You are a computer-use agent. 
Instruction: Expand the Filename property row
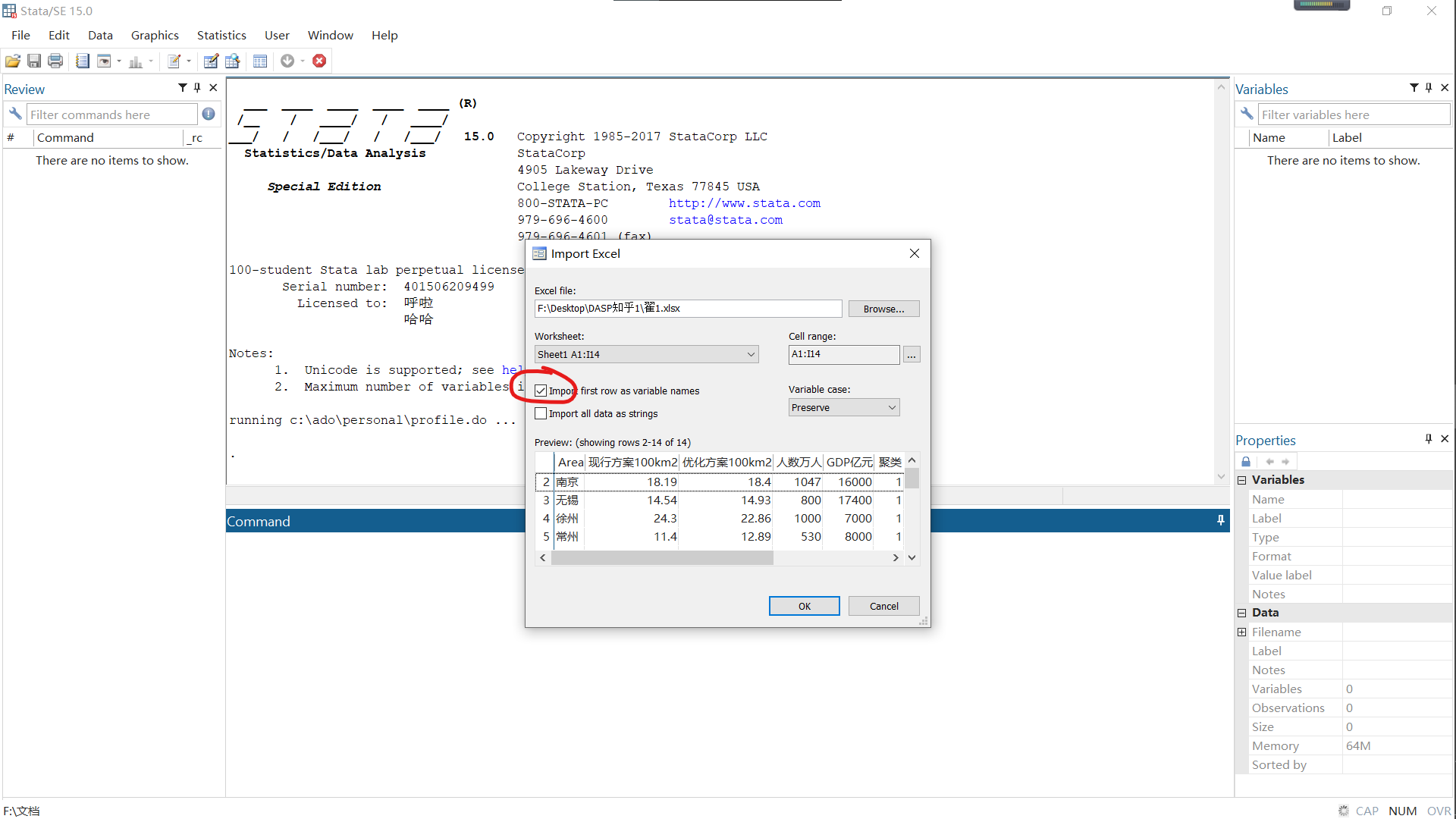click(x=1242, y=632)
